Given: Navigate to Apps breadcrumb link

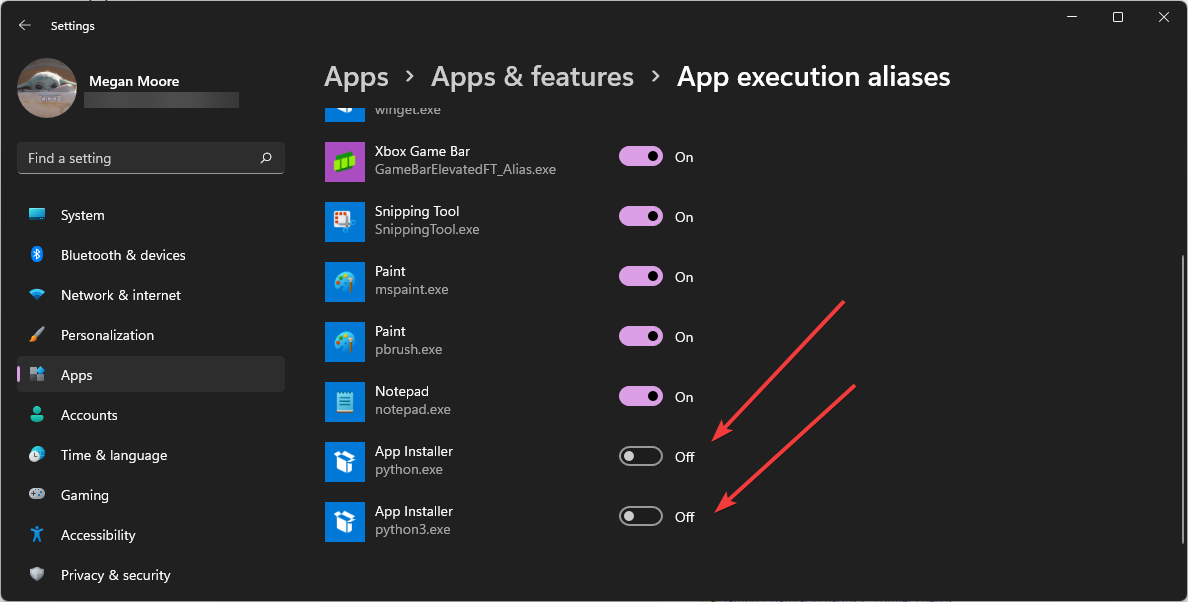Looking at the screenshot, I should [x=356, y=77].
